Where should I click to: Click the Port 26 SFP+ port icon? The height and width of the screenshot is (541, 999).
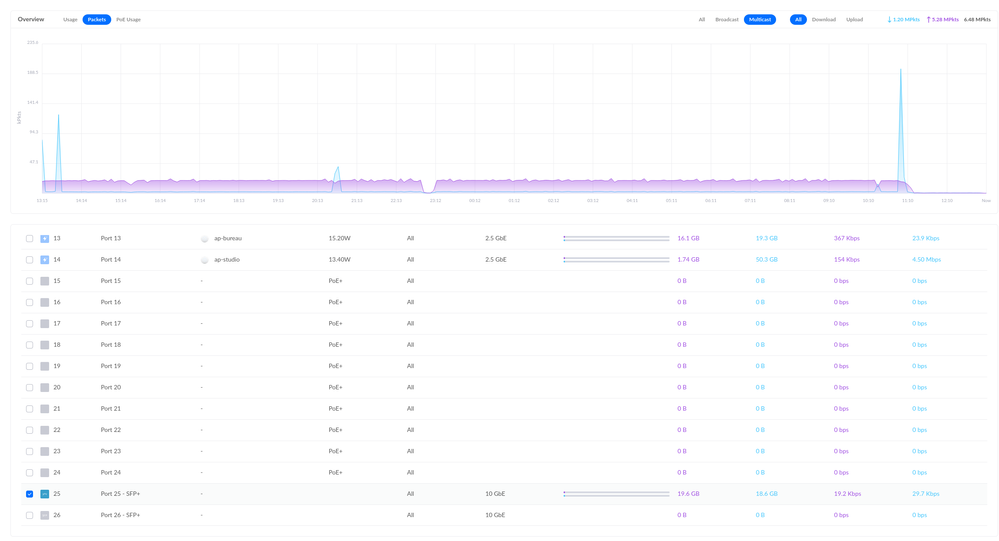[45, 515]
